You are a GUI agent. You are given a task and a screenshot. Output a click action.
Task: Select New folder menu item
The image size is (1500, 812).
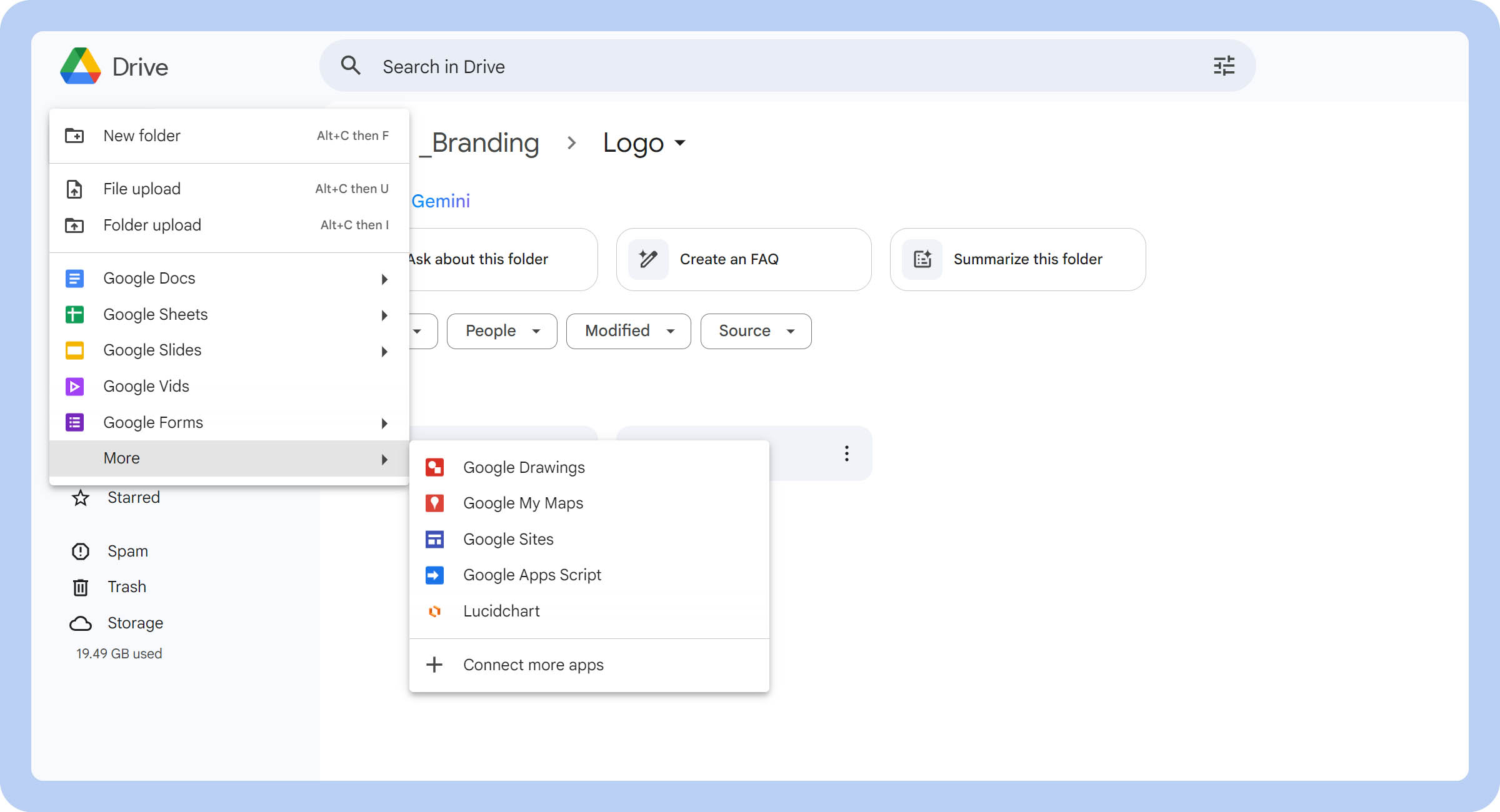coord(142,136)
